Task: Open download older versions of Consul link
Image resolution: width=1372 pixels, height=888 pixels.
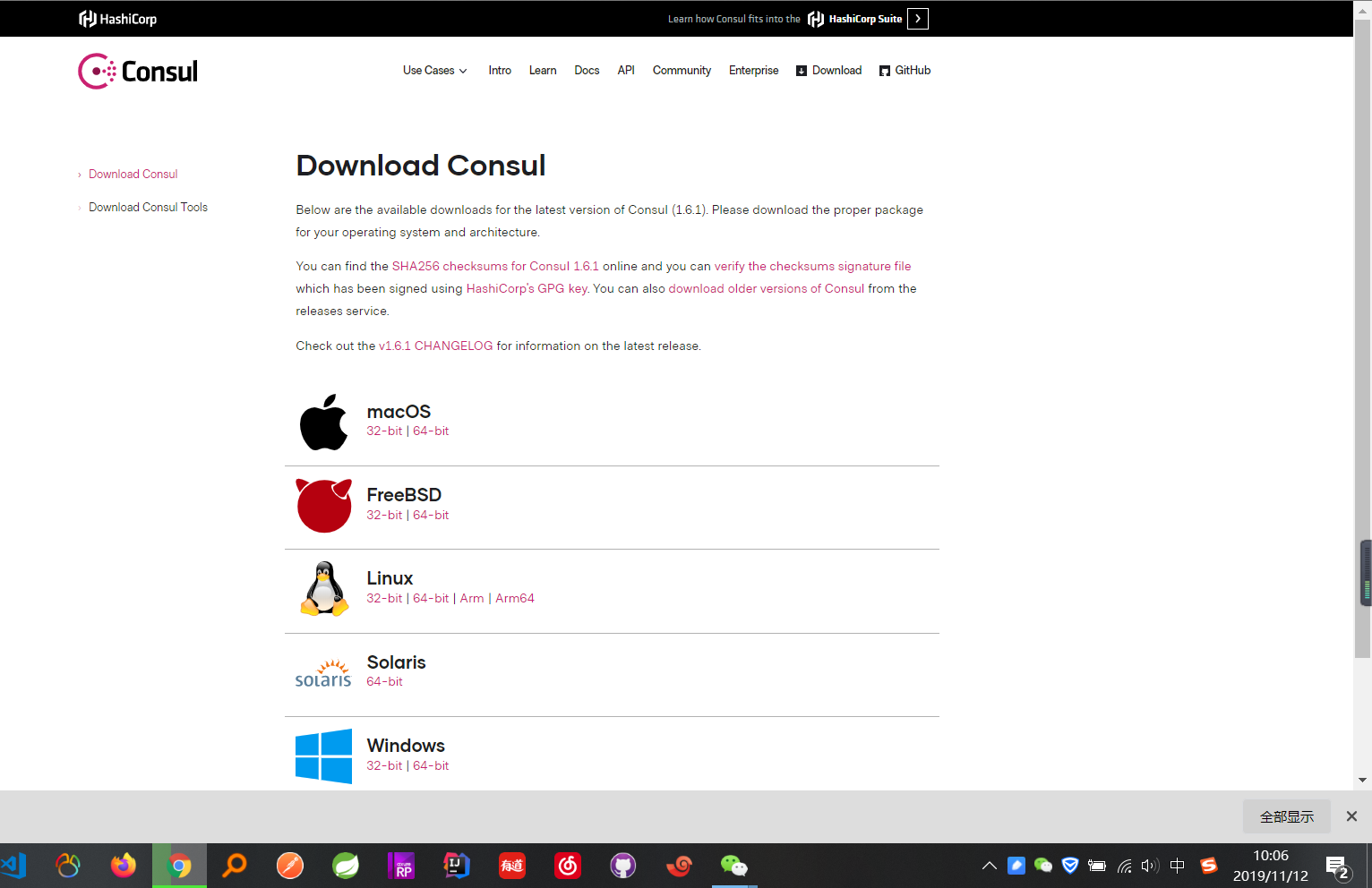Action: tap(767, 289)
